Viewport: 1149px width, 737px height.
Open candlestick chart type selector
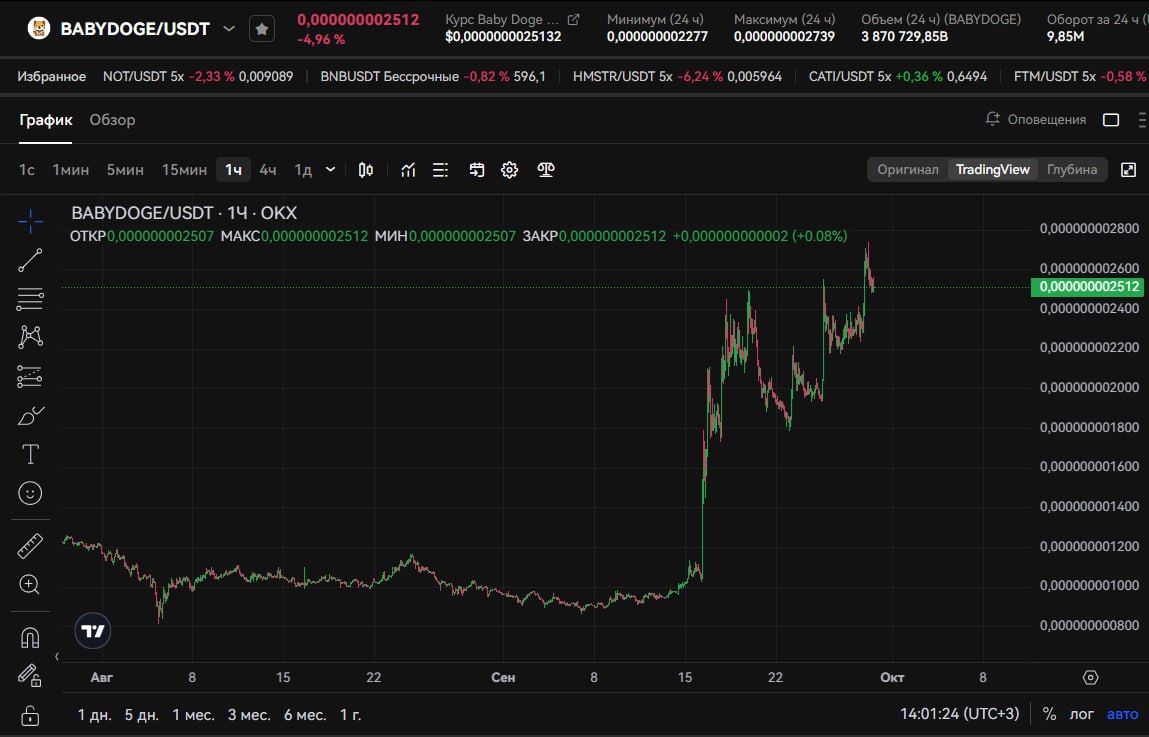point(366,170)
